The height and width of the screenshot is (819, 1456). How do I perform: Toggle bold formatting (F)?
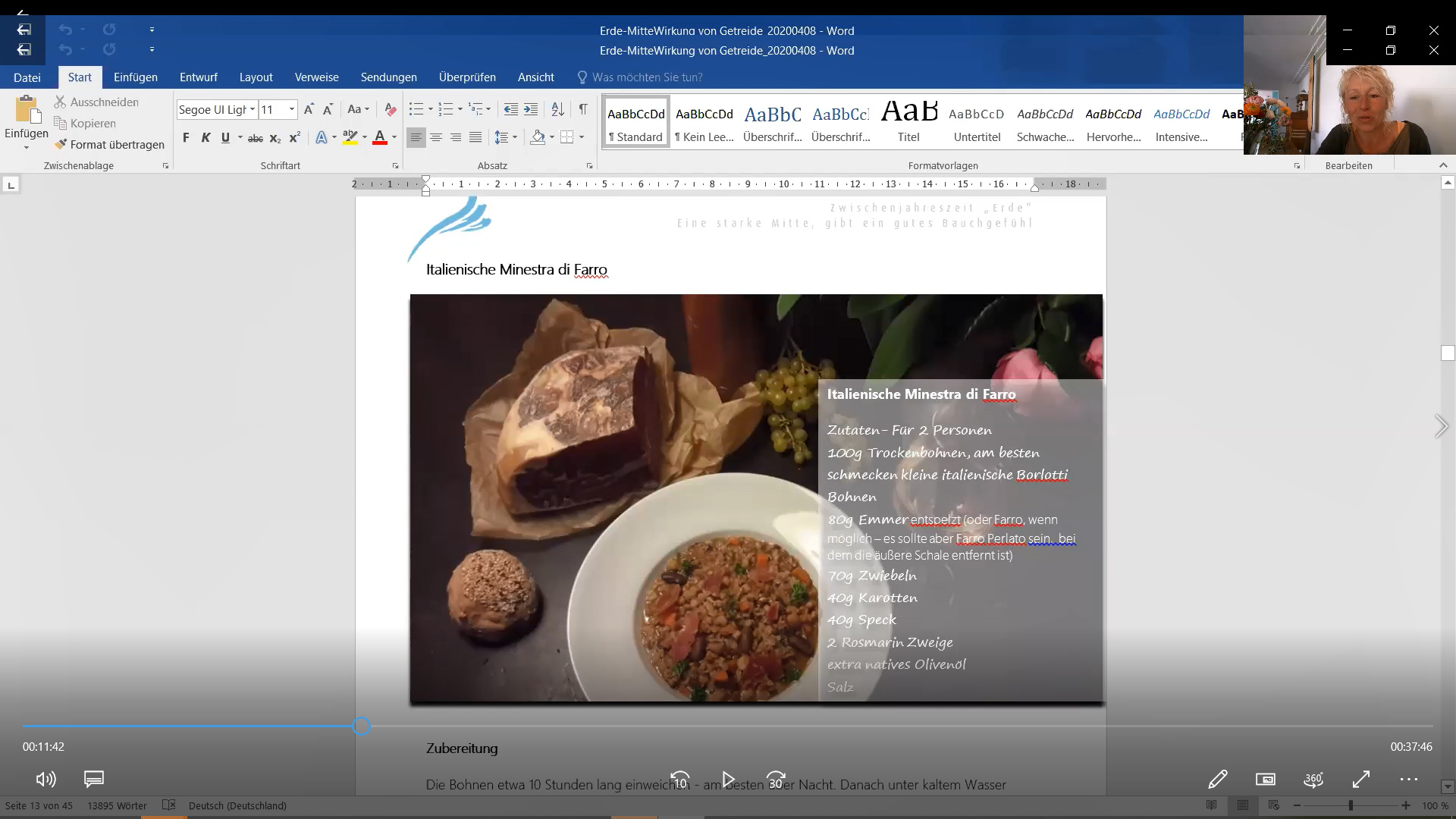point(186,137)
